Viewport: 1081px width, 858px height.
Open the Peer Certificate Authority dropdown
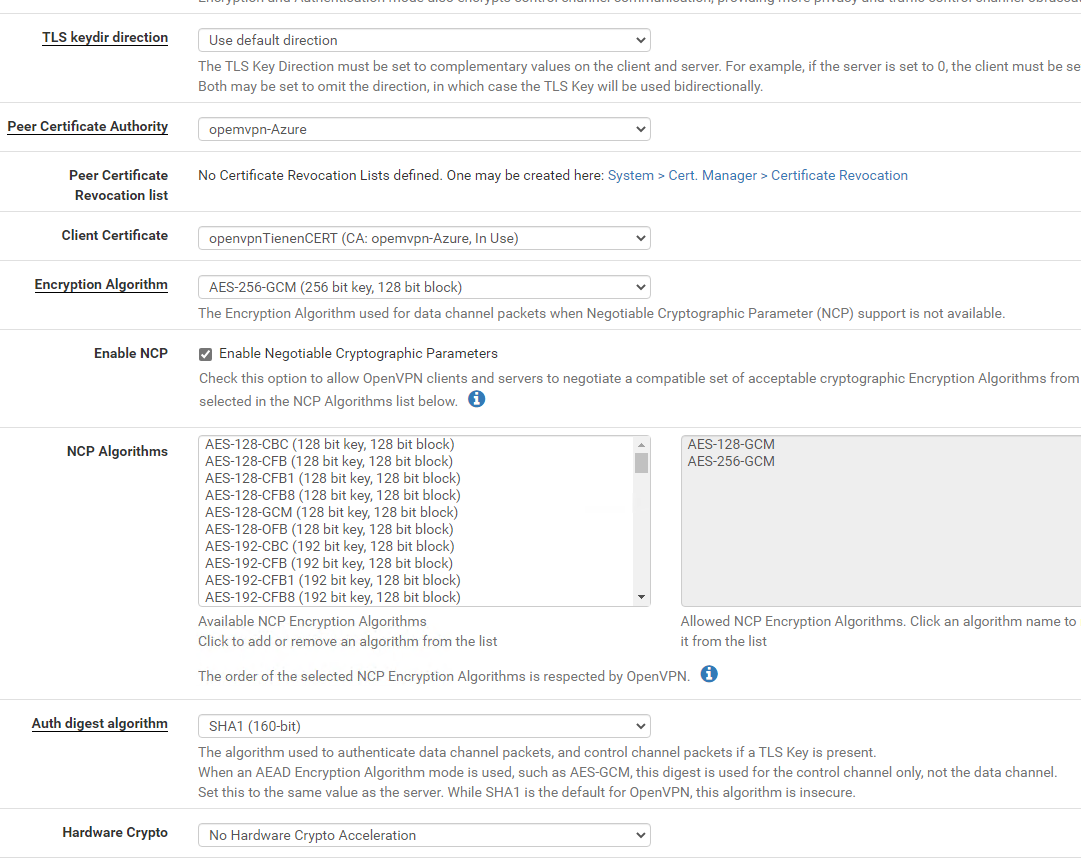(424, 129)
